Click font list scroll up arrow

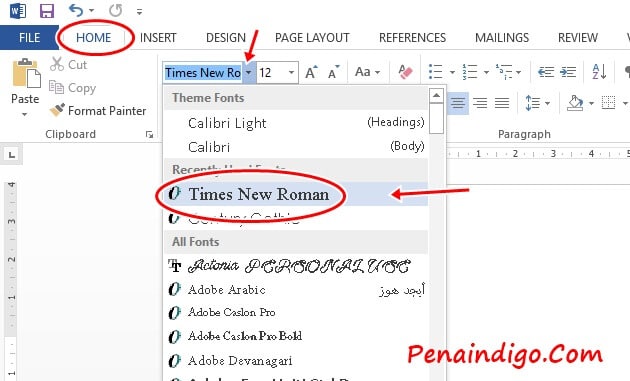tap(436, 96)
